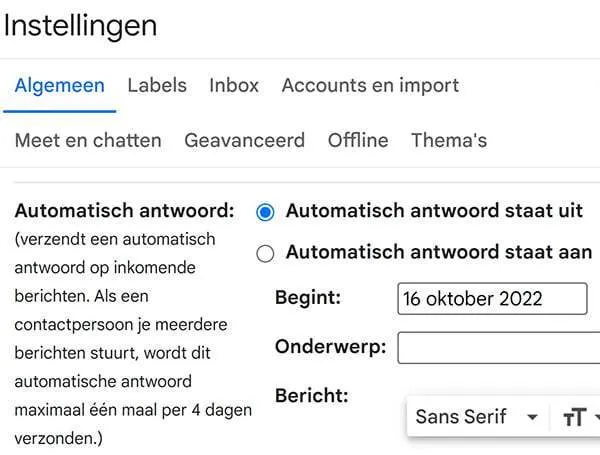The image size is (600, 455).
Task: Switch to the Offline tab
Action: tap(358, 140)
